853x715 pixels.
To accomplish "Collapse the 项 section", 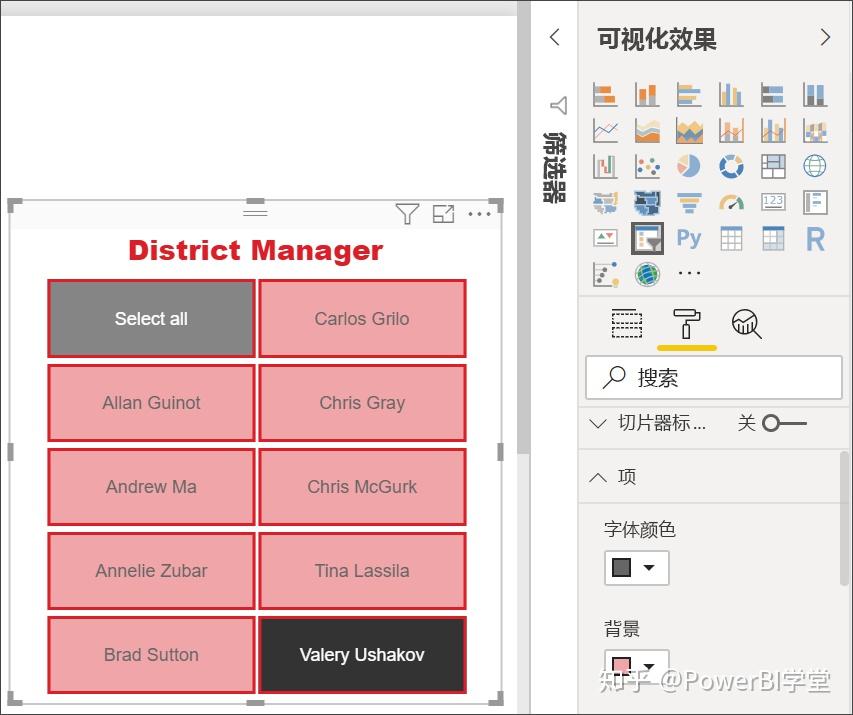I will (598, 477).
